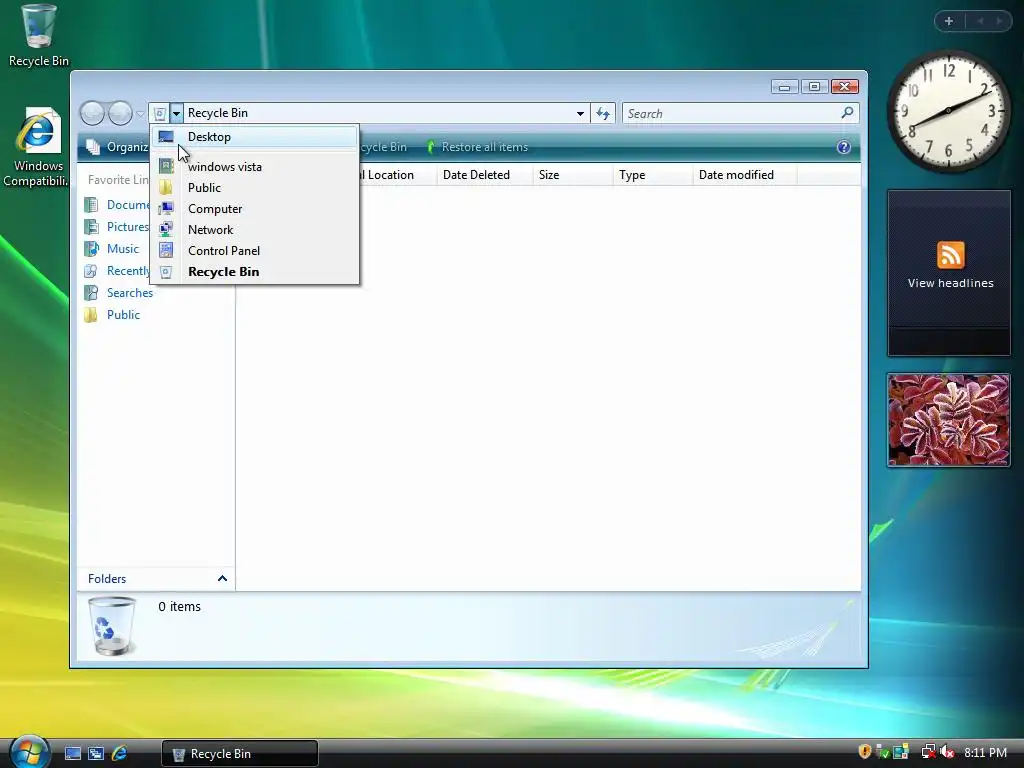The height and width of the screenshot is (768, 1024).
Task: Click the Desktop icon in dropdown list
Action: coord(166,136)
